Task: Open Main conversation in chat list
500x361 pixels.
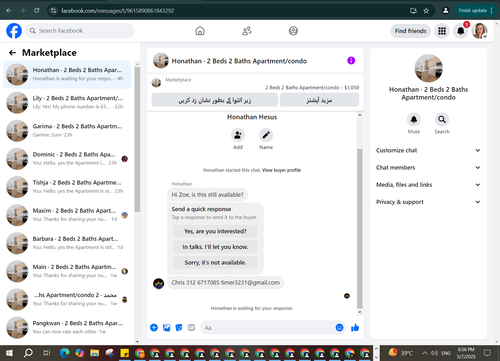Action: tap(67, 271)
